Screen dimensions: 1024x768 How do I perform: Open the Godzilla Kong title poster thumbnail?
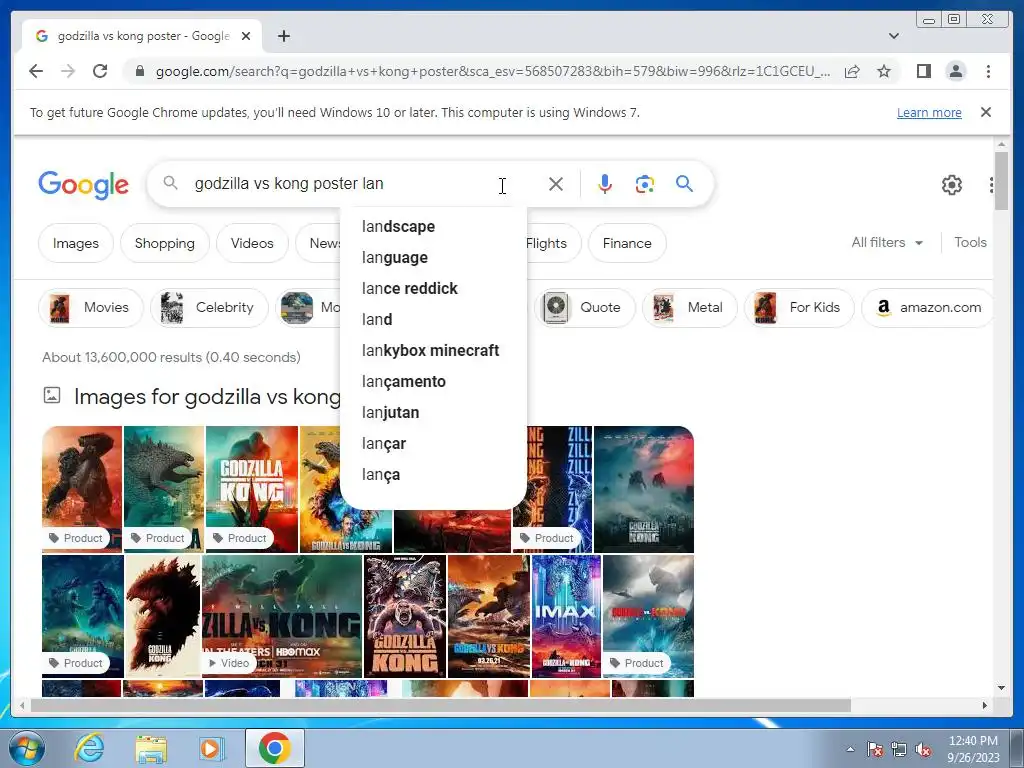click(251, 489)
